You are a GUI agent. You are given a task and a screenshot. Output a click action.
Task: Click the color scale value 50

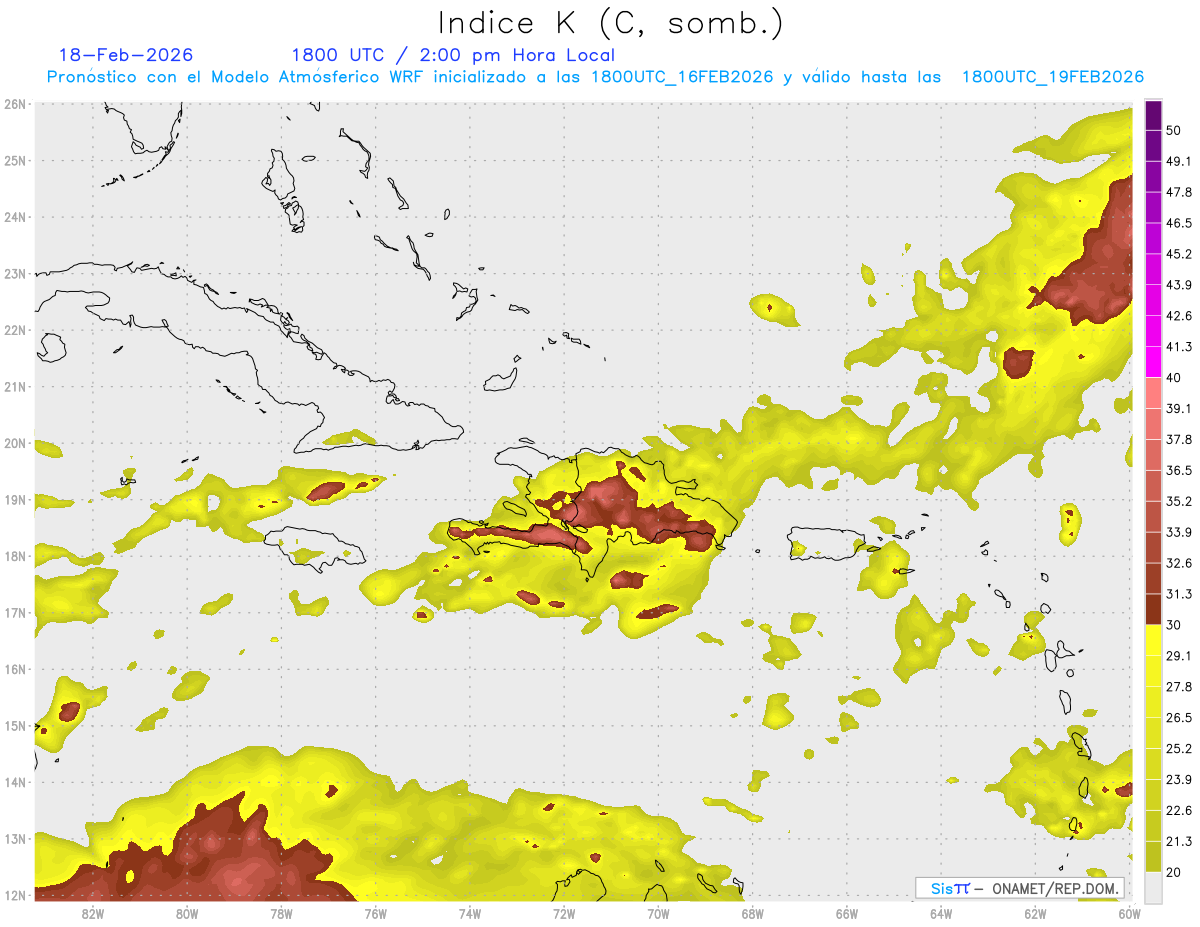click(1174, 130)
